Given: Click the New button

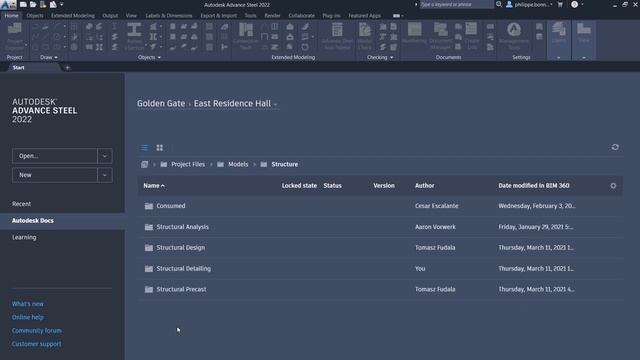Looking at the screenshot, I should tap(55, 175).
